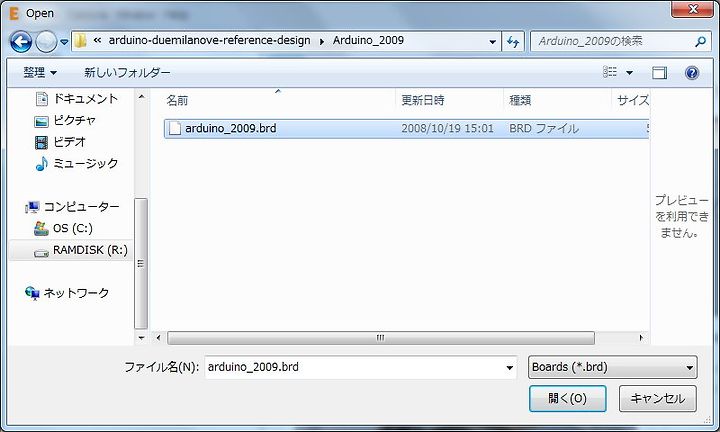Click the search magnifier icon
Viewport: 720px width, 432px height.
coord(701,42)
